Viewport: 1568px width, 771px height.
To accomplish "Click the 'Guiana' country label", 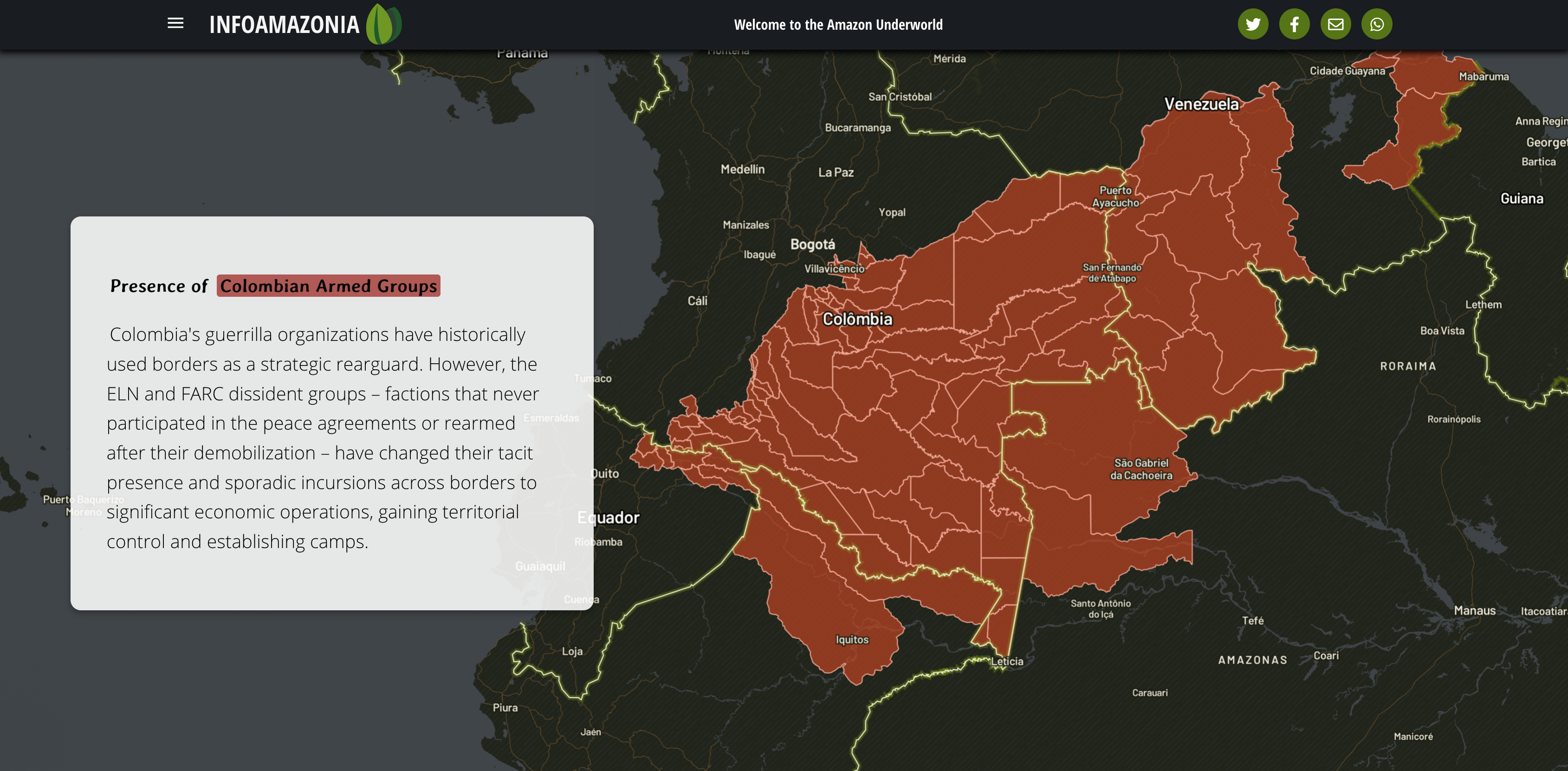I will [1522, 198].
